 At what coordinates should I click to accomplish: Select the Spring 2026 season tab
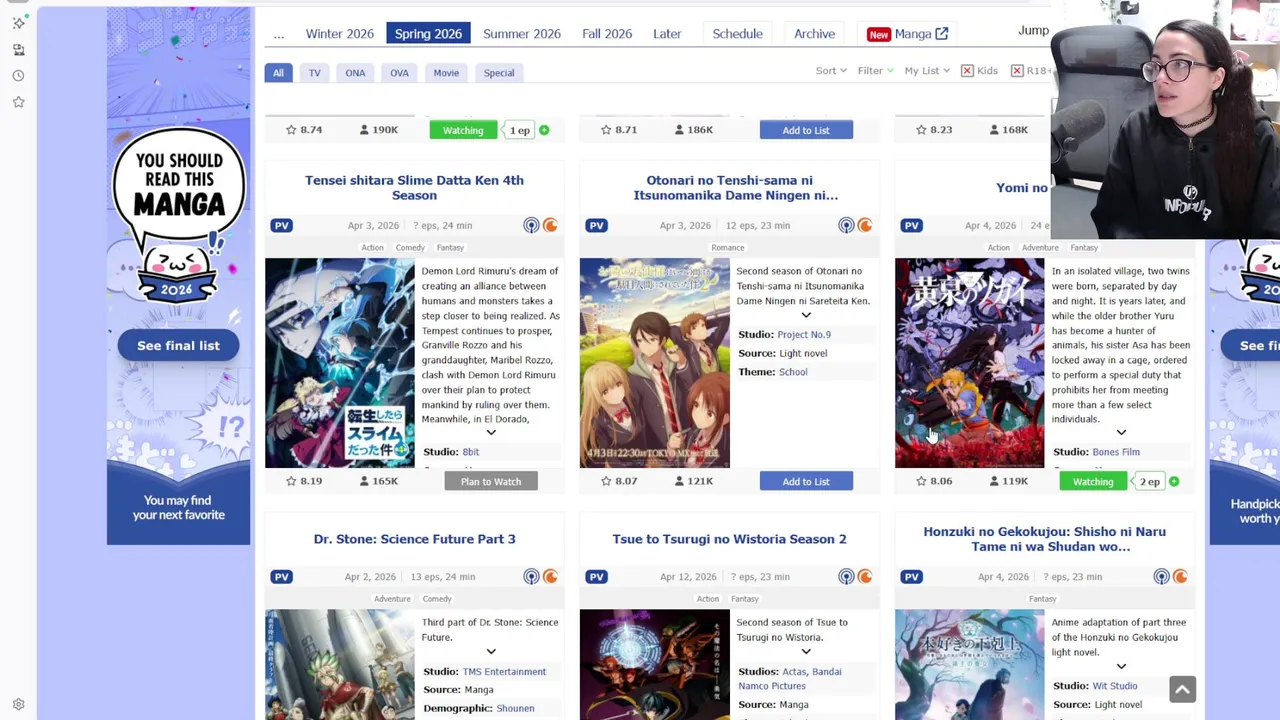[428, 34]
